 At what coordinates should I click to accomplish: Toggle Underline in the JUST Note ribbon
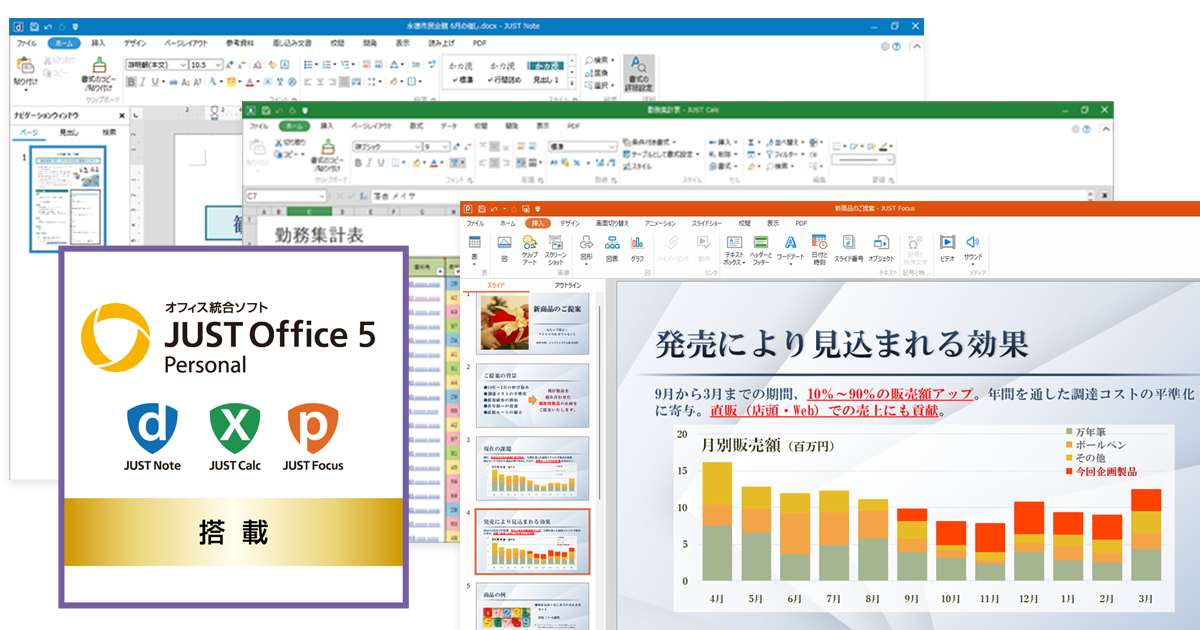(157, 82)
